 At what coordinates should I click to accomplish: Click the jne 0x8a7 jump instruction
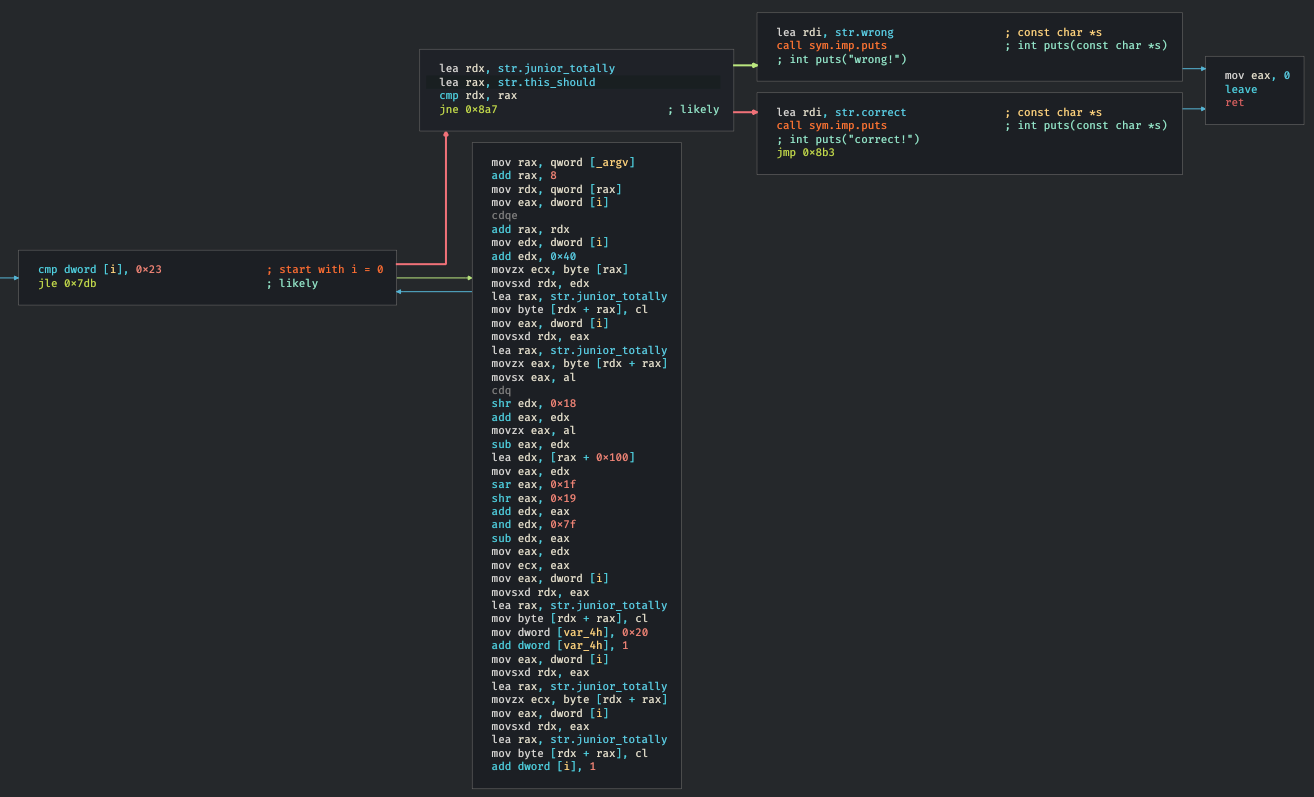468,110
